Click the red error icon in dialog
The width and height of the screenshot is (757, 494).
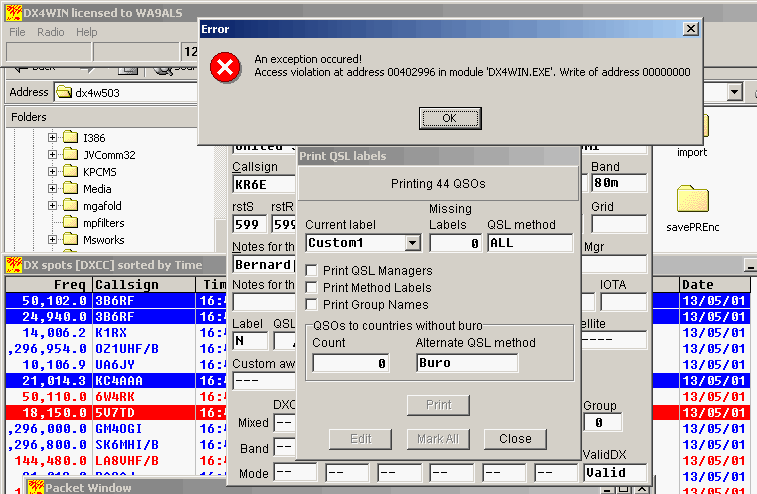point(226,67)
